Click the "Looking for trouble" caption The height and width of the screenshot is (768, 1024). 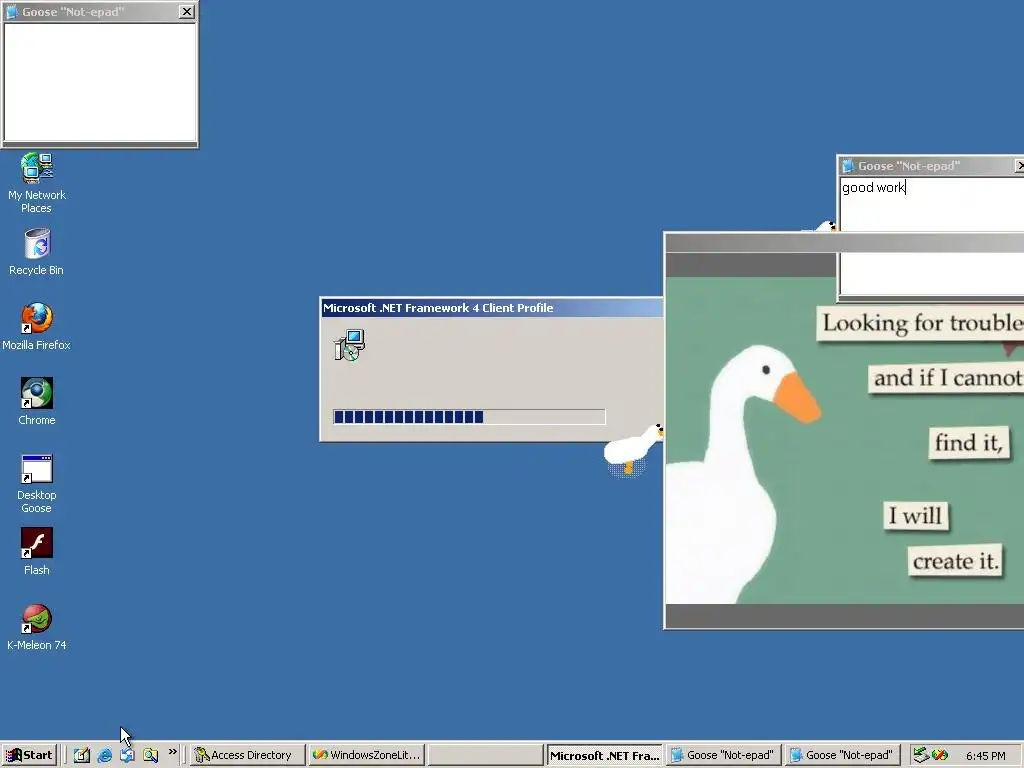(x=920, y=323)
